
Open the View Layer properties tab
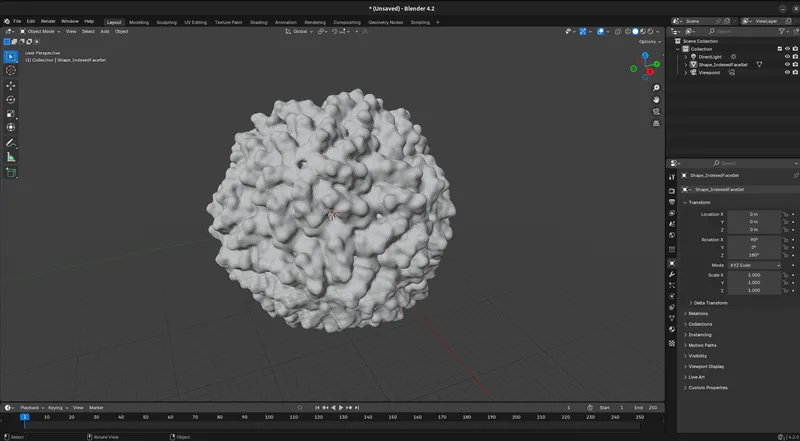click(x=672, y=213)
